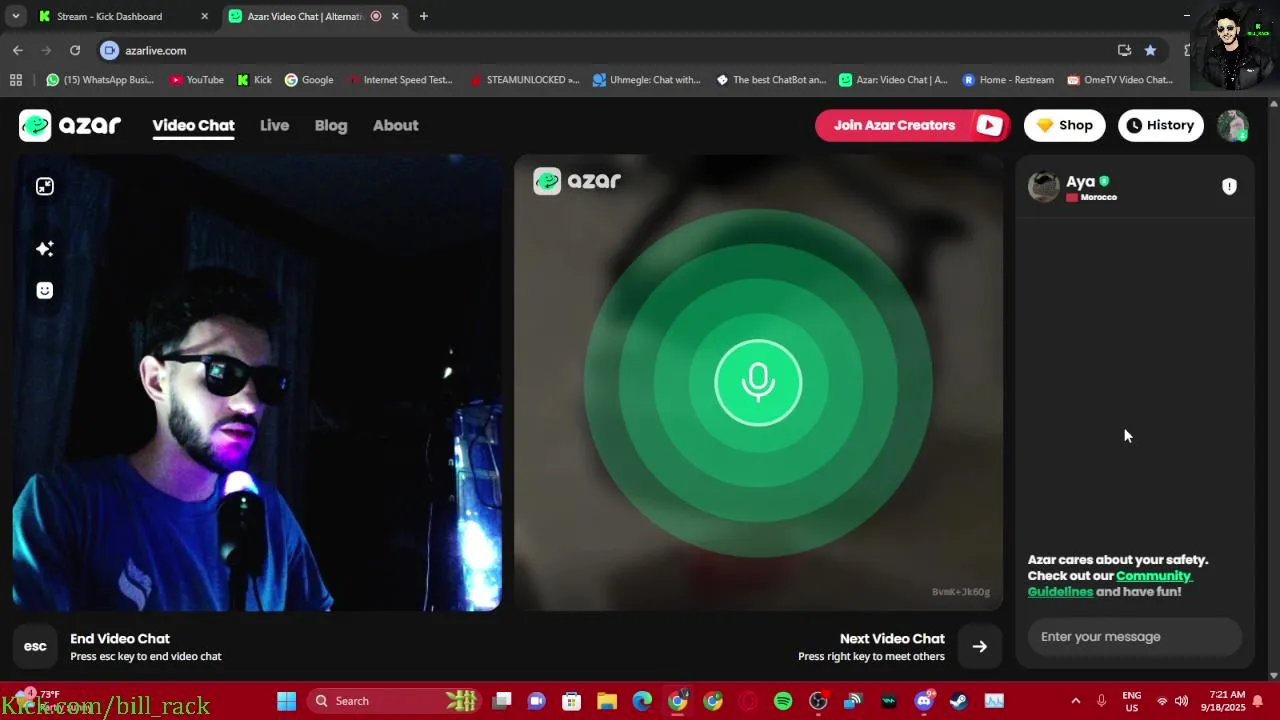Open Spotify from the taskbar
The width and height of the screenshot is (1280, 720).
click(783, 701)
